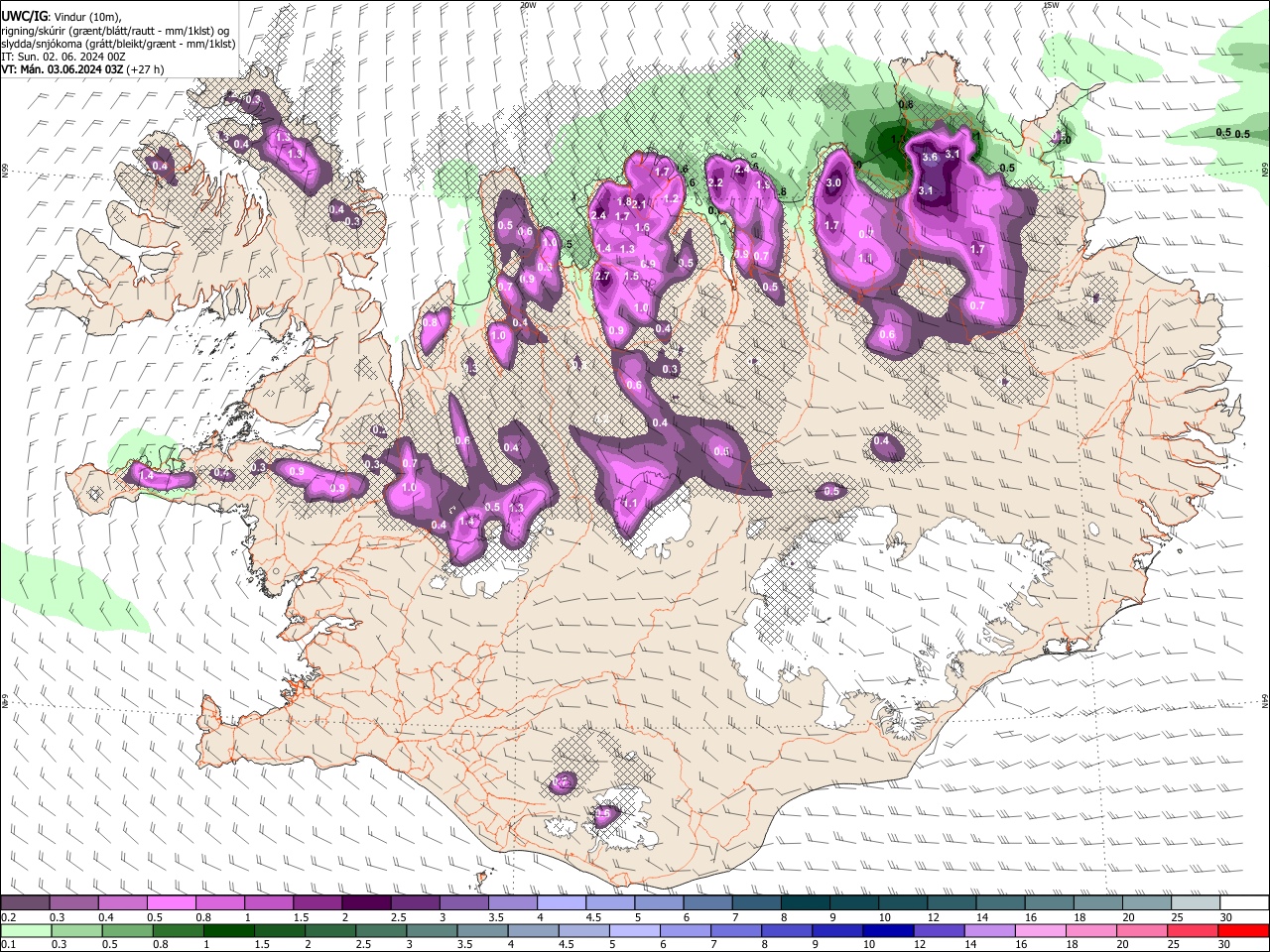The height and width of the screenshot is (952, 1270).
Task: Pick top-row dark purple swatch between 2 and 2.5
Action: (366, 903)
